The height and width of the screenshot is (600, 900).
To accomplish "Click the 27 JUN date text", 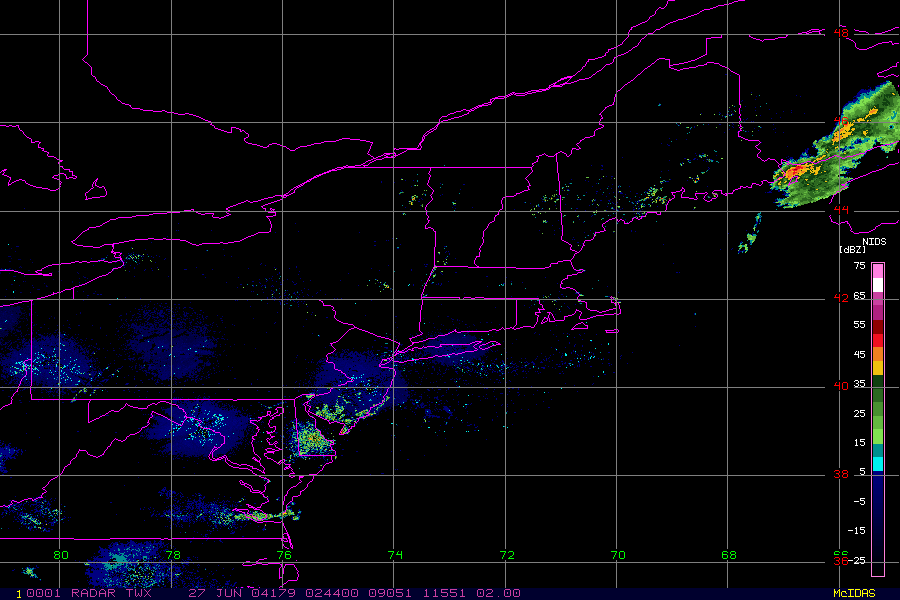I will pyautogui.click(x=215, y=593).
